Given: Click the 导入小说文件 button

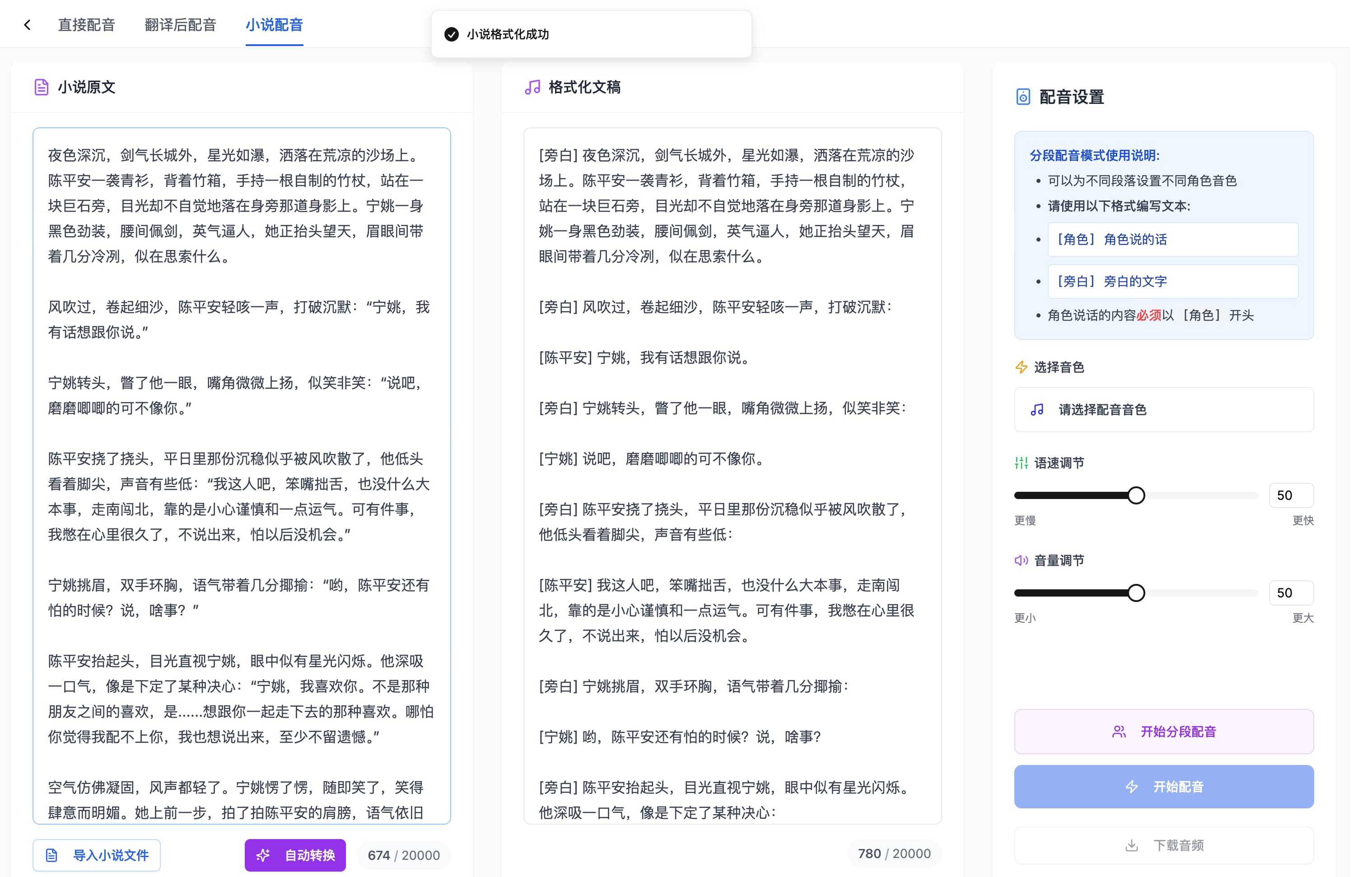Looking at the screenshot, I should click(97, 855).
